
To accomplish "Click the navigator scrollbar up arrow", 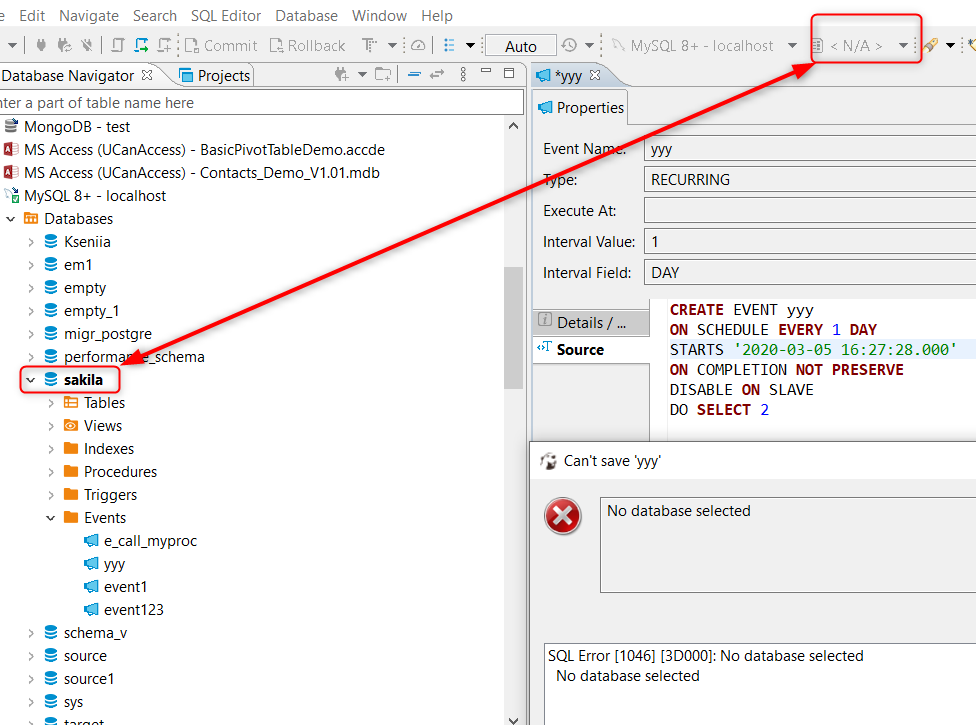I will (x=514, y=126).
